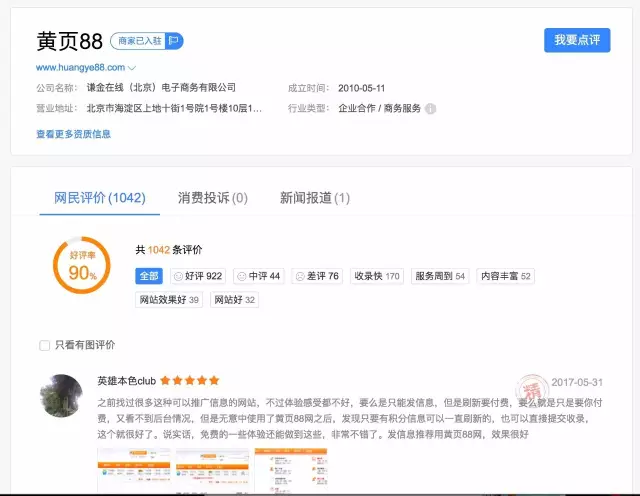Select the 全部 reviews filter
Image resolution: width=640 pixels, height=496 pixels.
coord(149,276)
